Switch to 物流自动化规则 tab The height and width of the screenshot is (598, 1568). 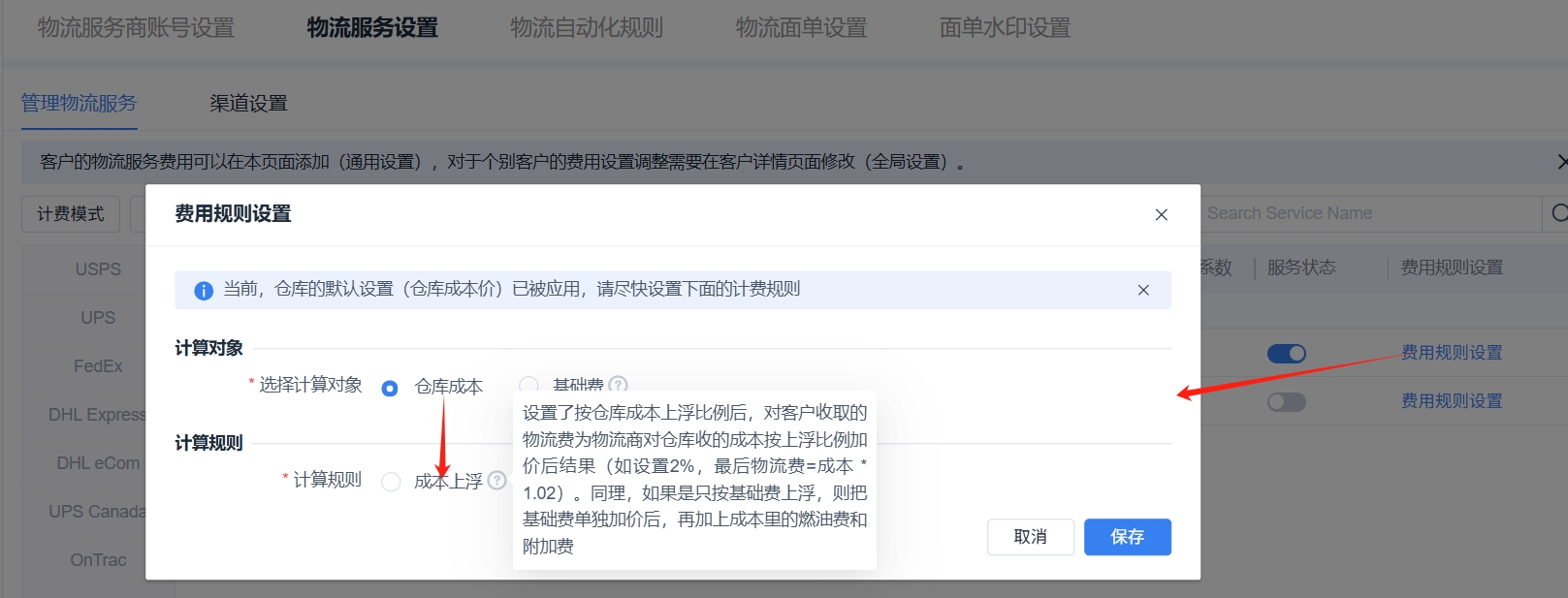point(587,28)
